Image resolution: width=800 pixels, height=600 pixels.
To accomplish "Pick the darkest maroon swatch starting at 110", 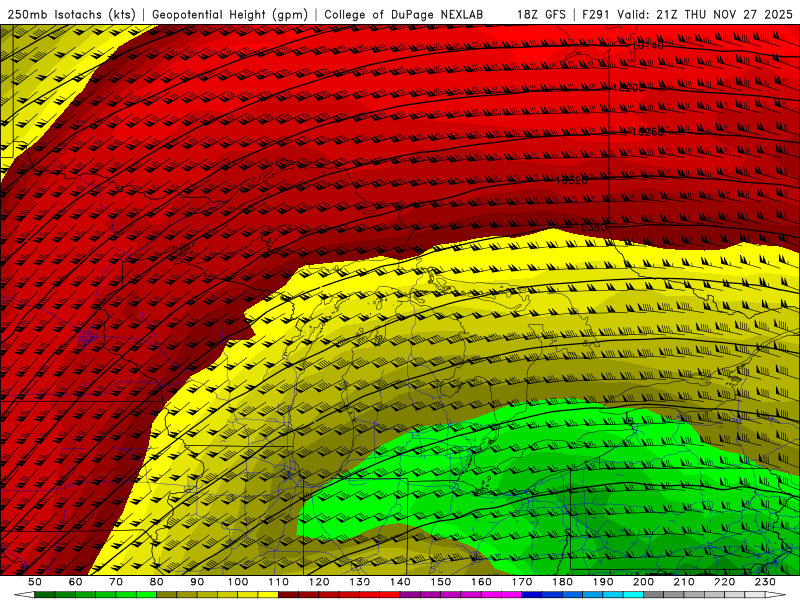I will (x=288, y=594).
